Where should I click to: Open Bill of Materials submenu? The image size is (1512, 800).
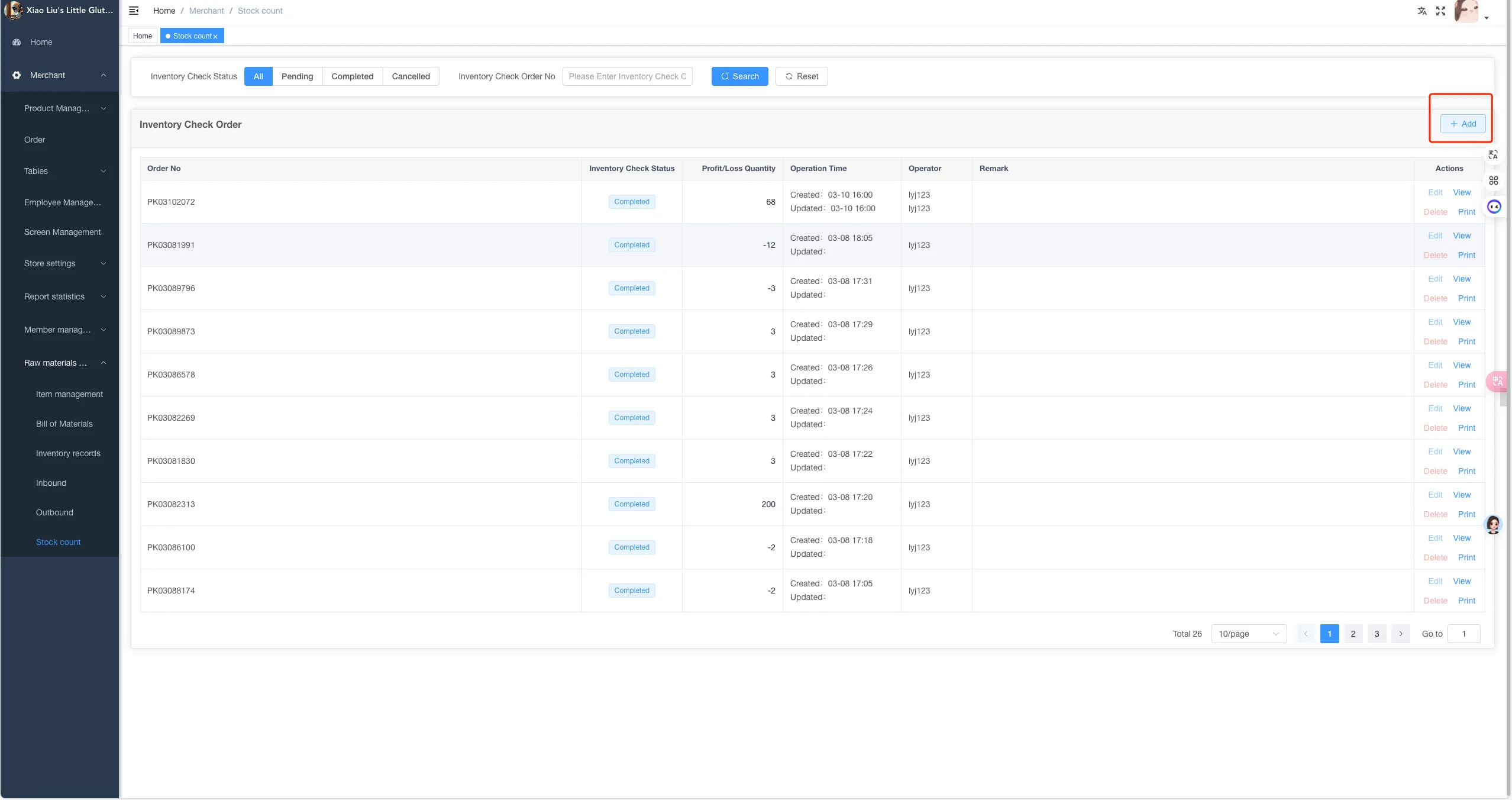coord(59,424)
